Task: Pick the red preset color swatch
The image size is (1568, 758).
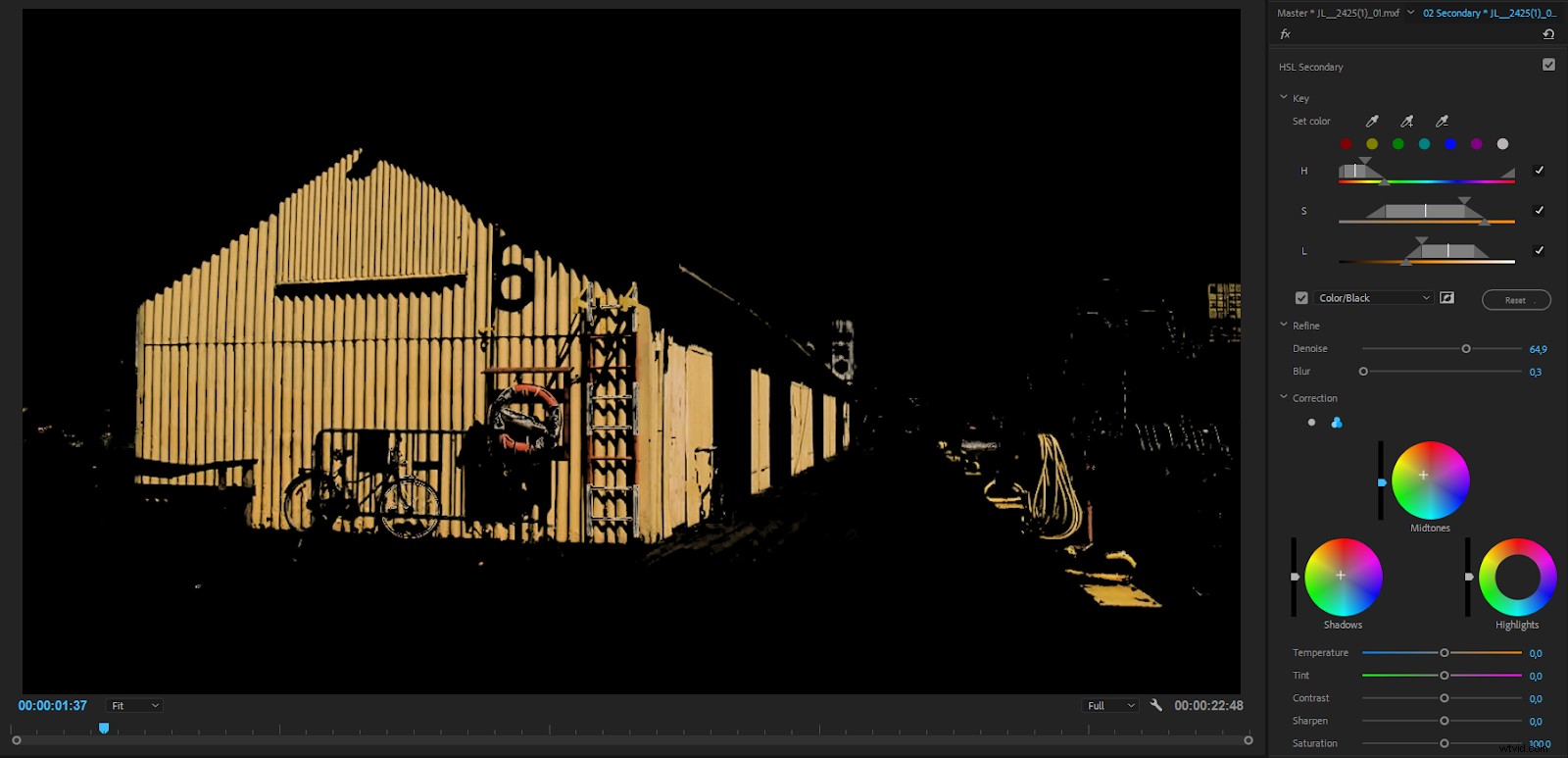Action: (x=1346, y=144)
